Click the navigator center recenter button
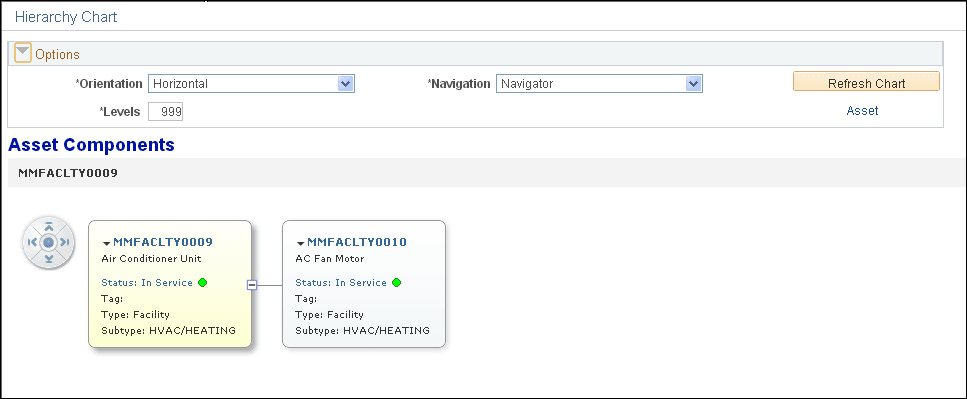 49,242
